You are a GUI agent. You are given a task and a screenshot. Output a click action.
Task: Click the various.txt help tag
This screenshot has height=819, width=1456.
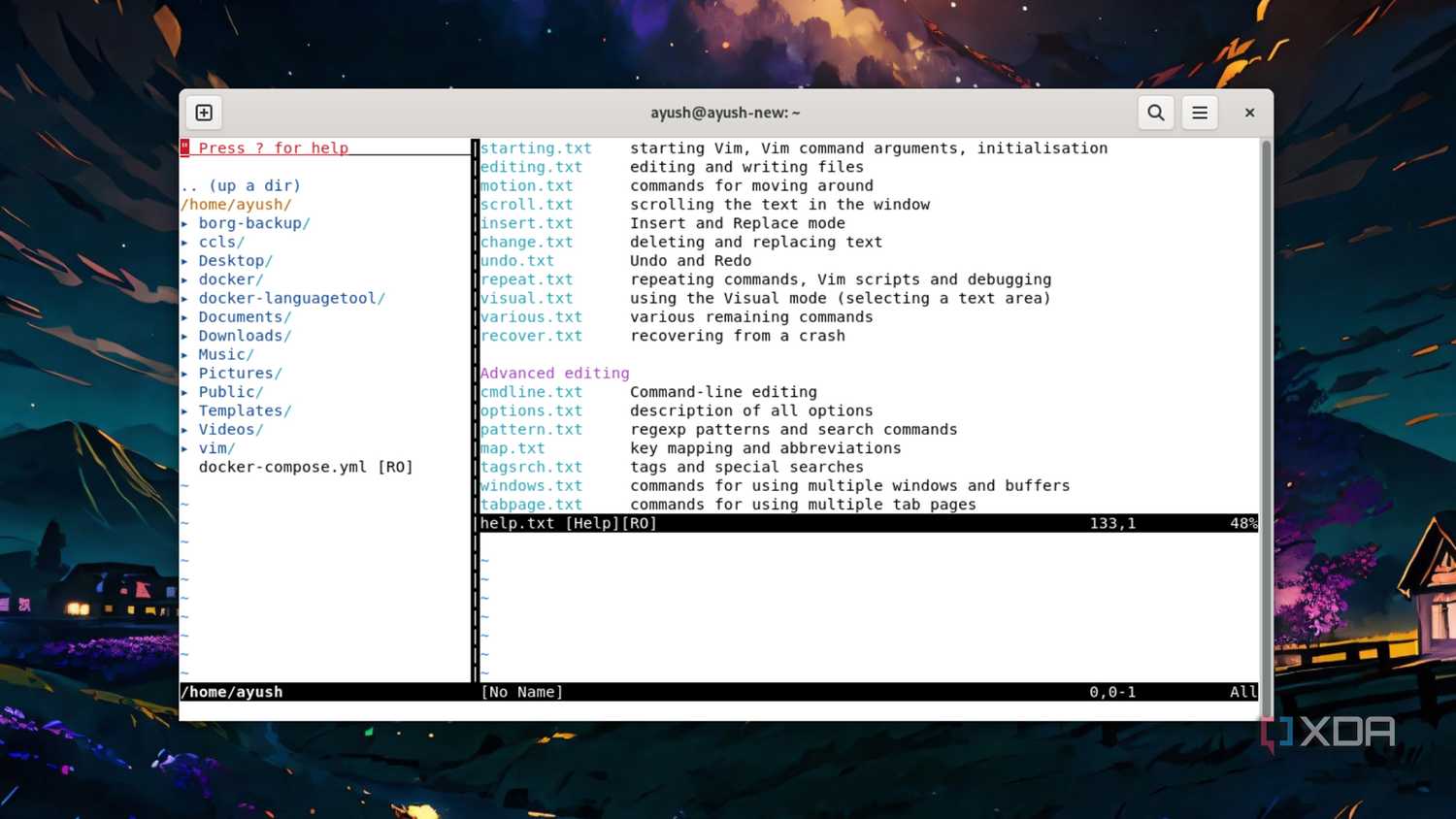(531, 317)
